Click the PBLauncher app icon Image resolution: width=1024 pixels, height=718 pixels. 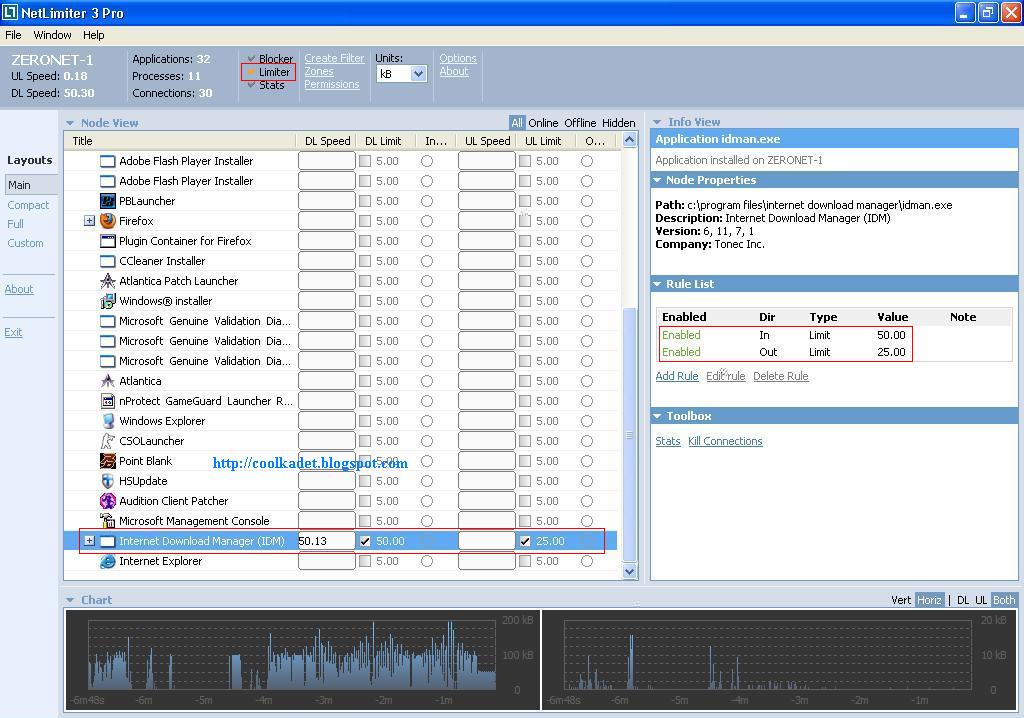pos(108,201)
